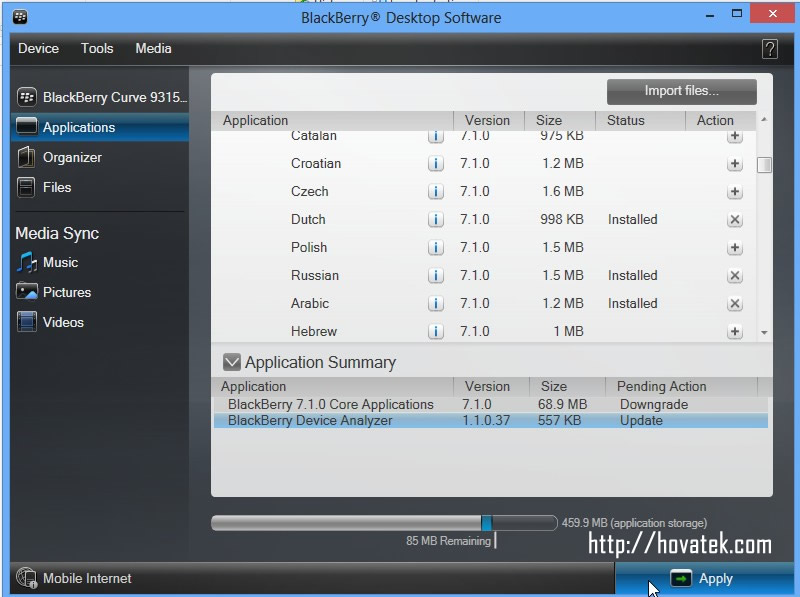Click the Apply button
The width and height of the screenshot is (800, 597).
tap(704, 579)
